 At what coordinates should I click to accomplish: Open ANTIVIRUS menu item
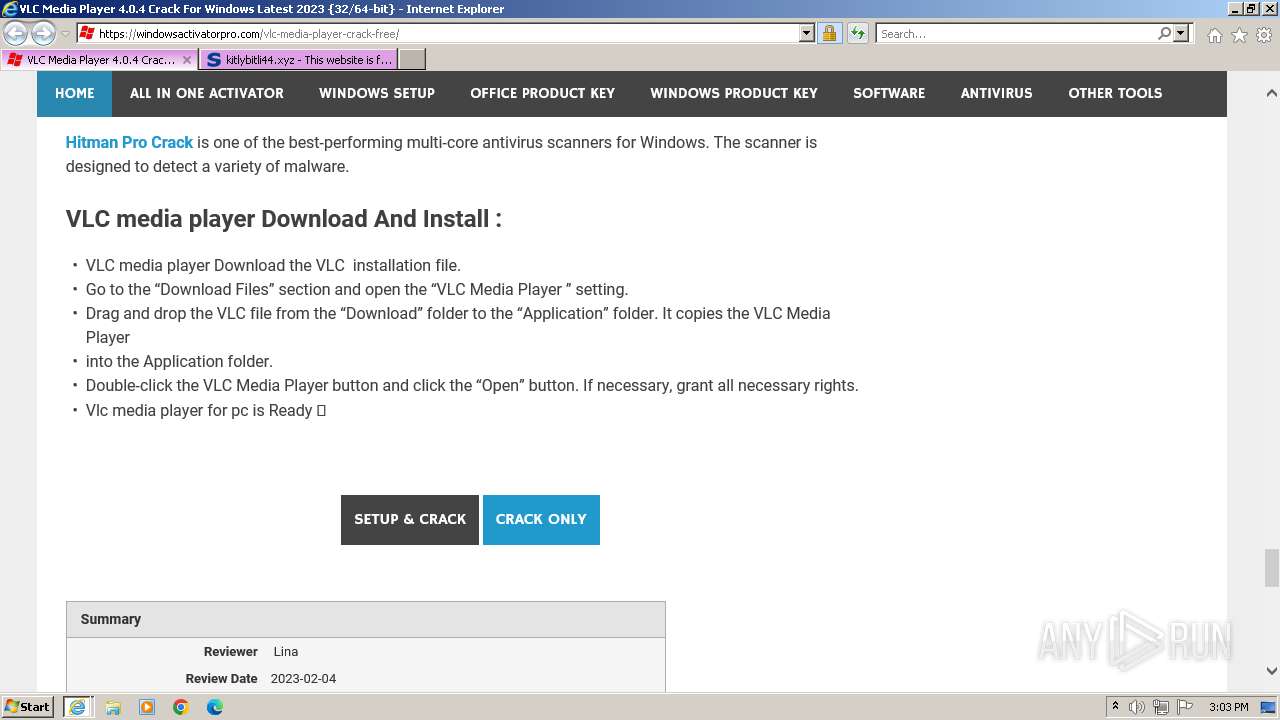coord(997,93)
